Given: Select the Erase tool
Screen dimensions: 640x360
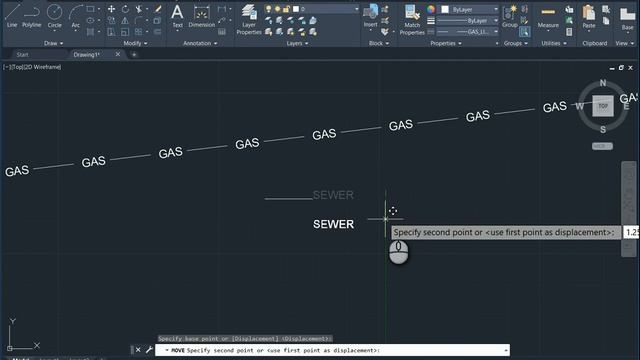Looking at the screenshot, I should pyautogui.click(x=158, y=9).
